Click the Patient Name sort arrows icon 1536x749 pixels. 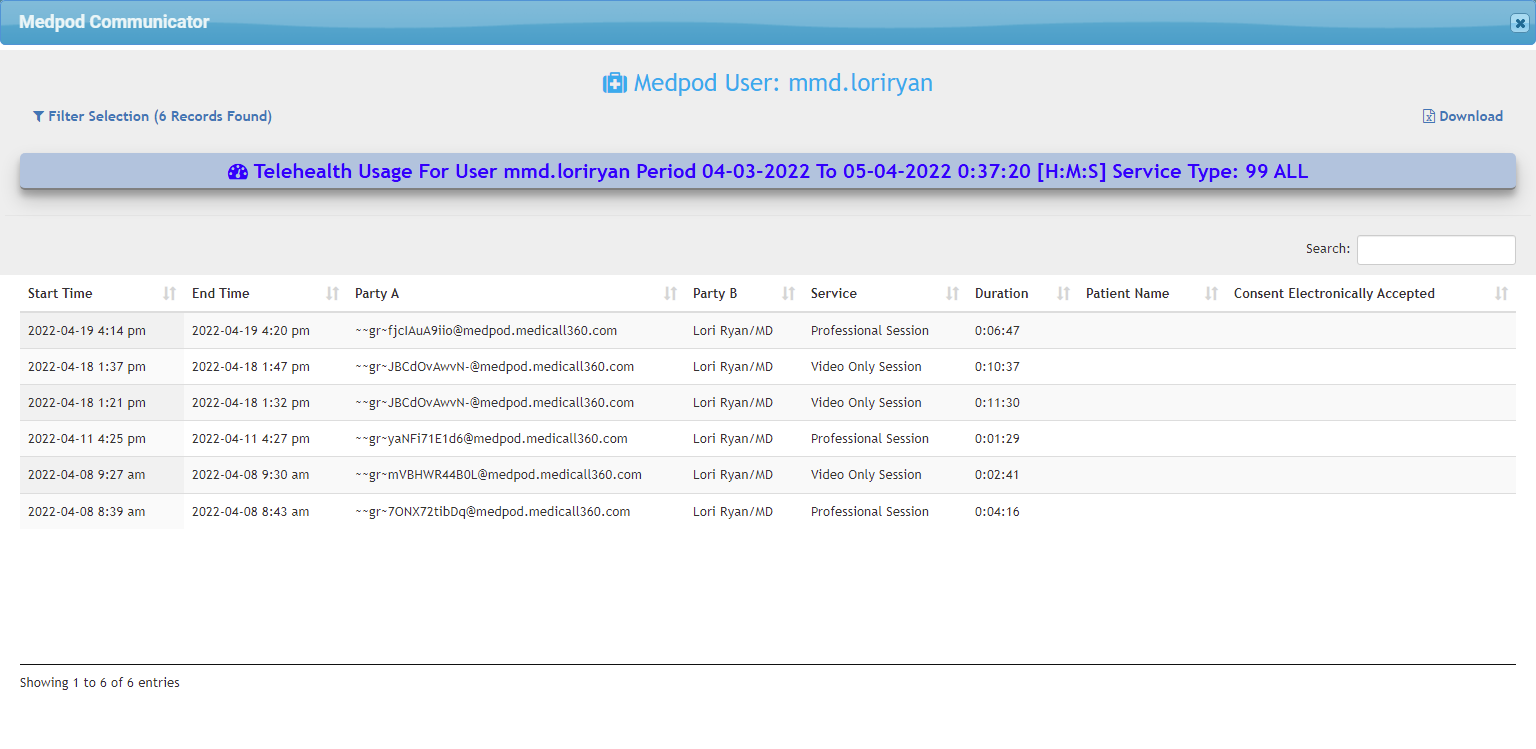[1211, 294]
